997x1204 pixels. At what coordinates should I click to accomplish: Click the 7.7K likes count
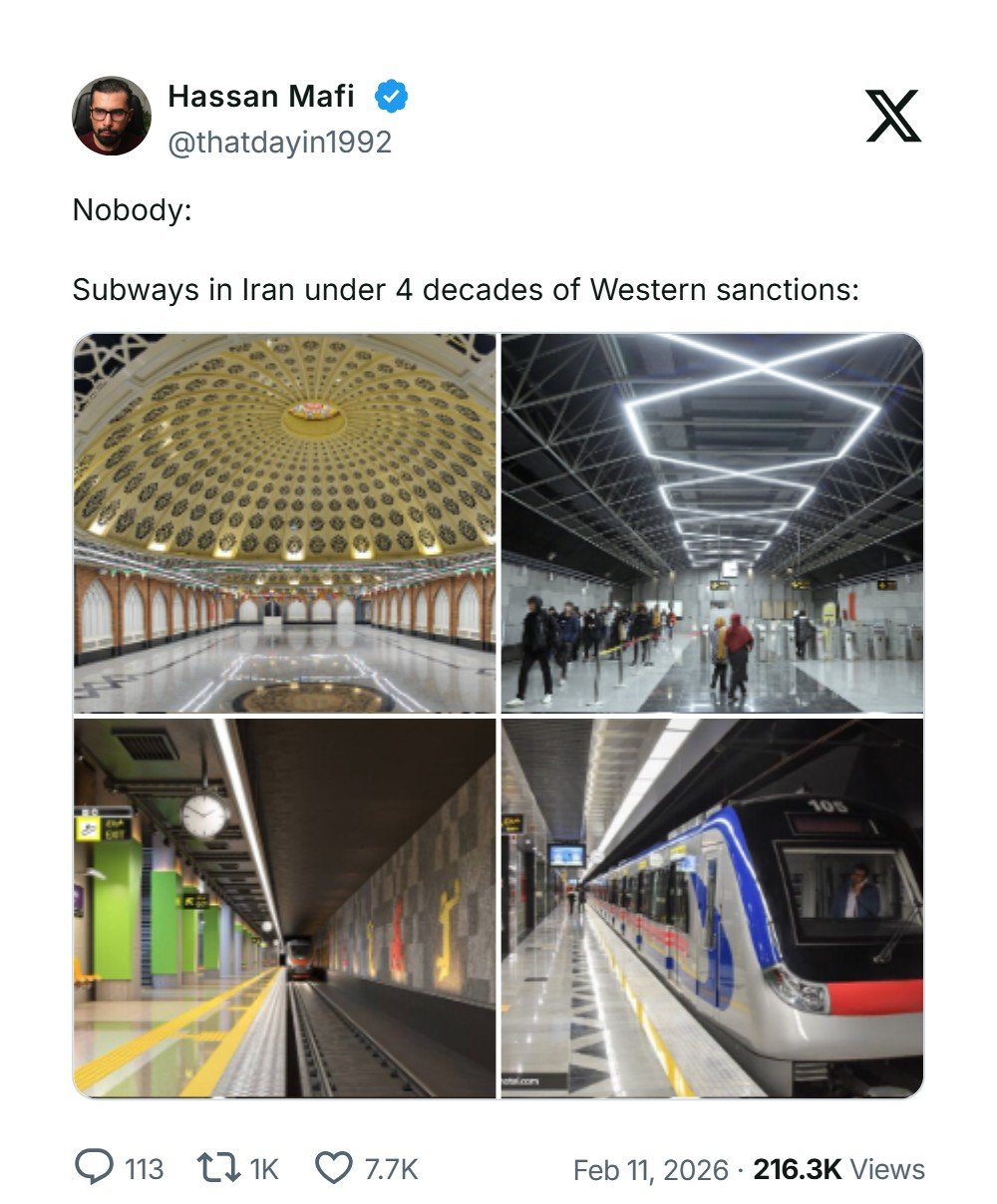coord(391,1168)
